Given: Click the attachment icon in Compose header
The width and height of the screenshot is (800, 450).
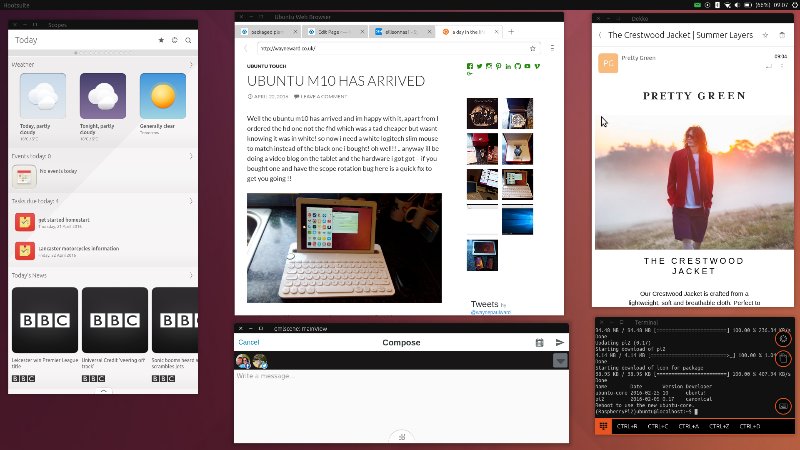Looking at the screenshot, I should click(539, 343).
